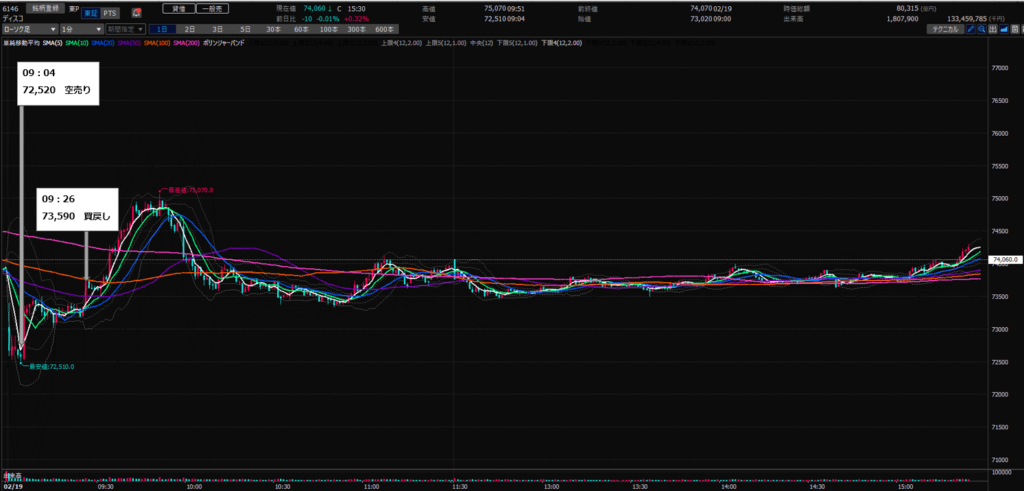Image resolution: width=1024 pixels, height=491 pixels.
Task: Click the SMA(200) pink legend label
Action: [184, 44]
